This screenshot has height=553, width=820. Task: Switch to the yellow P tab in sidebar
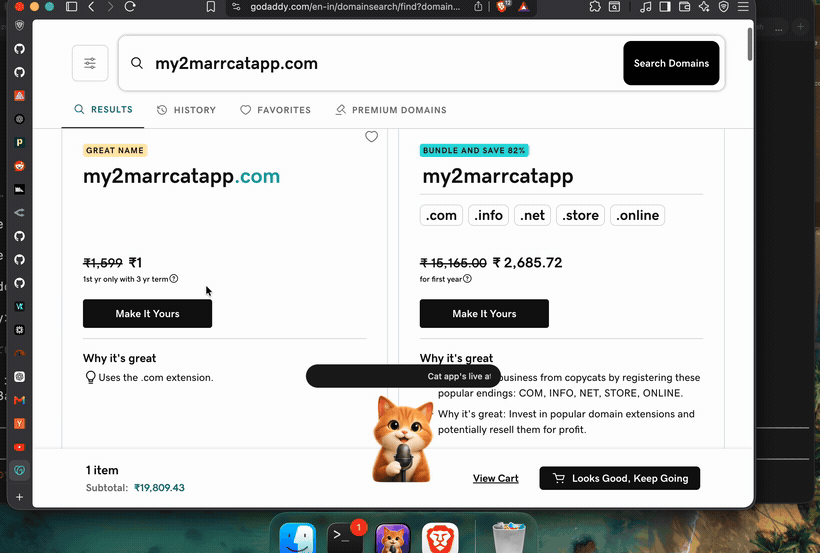click(x=19, y=142)
